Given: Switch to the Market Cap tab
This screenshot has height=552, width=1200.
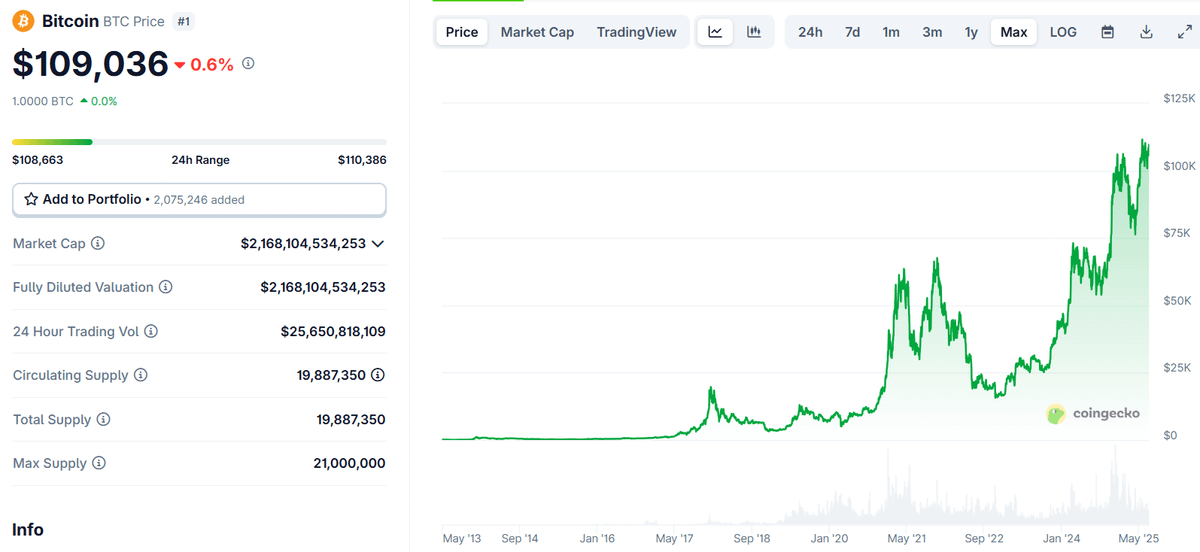Looking at the screenshot, I should pyautogui.click(x=537, y=32).
